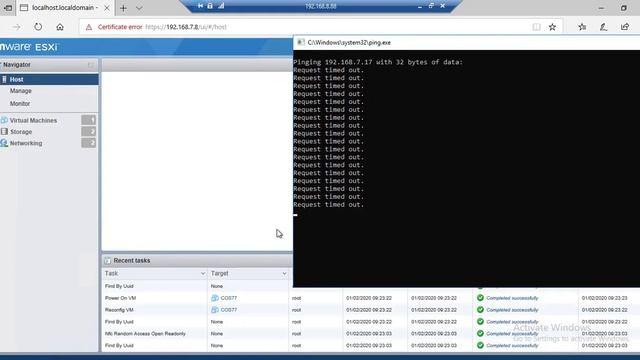Viewport: 640px width, 360px height.
Task: Pin the remote desktop connection bar
Action: point(200,6)
